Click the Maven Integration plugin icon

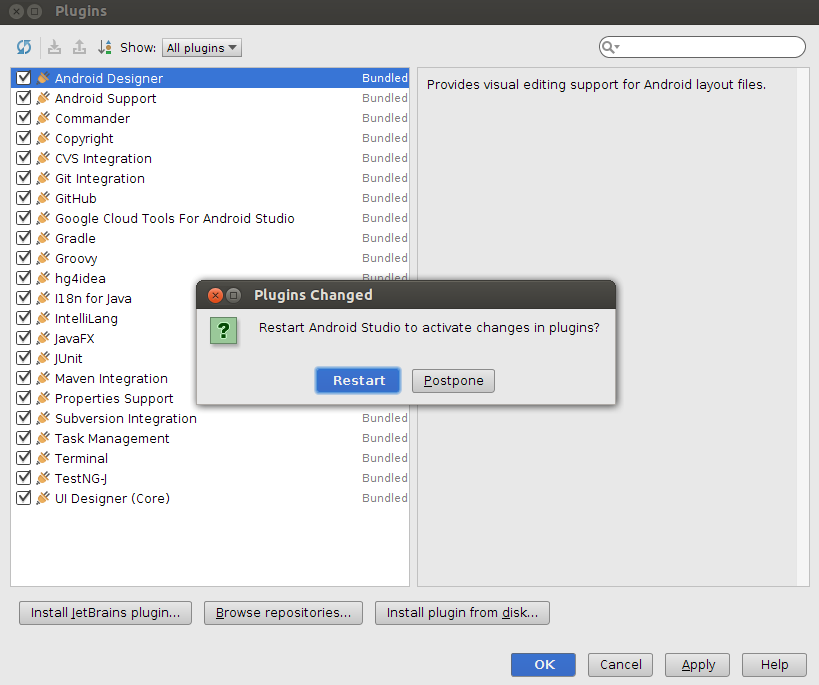(43, 378)
